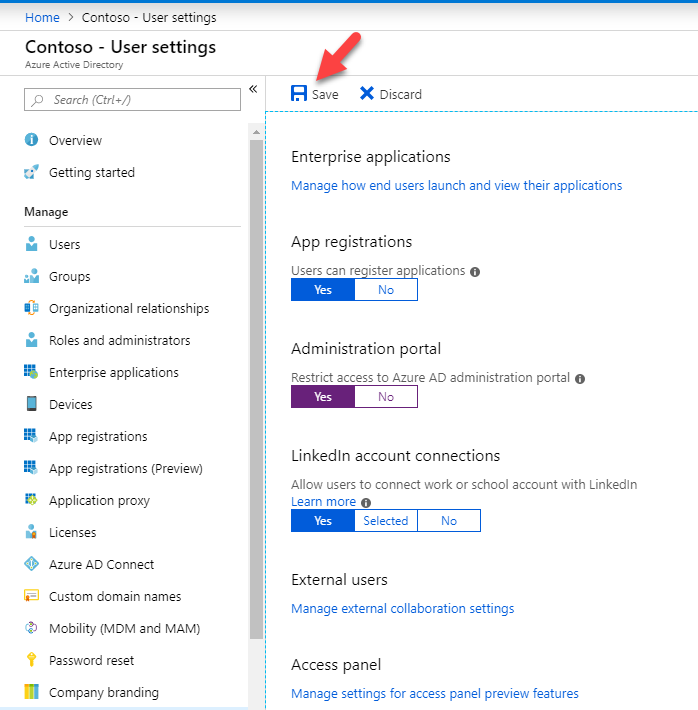Click the Enterprise applications grid icon
Viewport: 698px width, 710px height.
click(x=31, y=372)
